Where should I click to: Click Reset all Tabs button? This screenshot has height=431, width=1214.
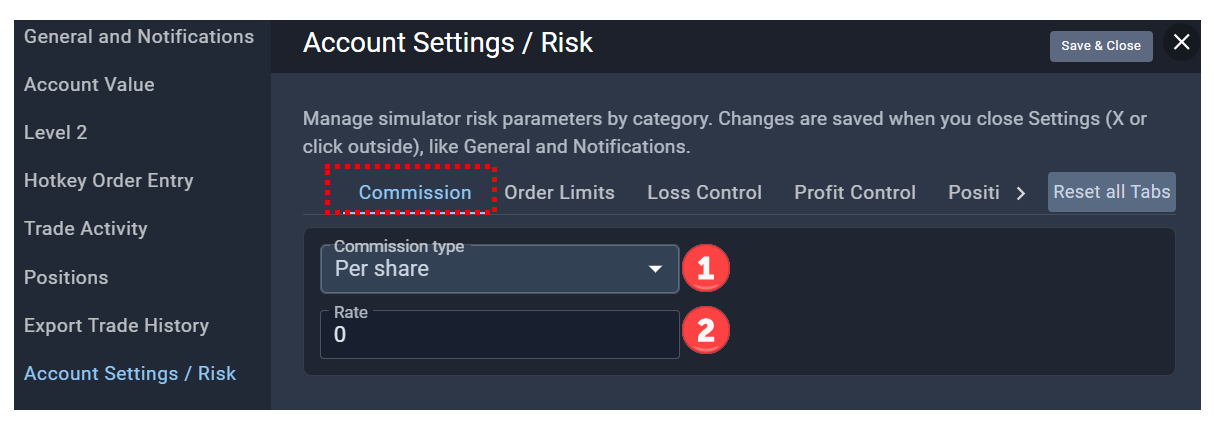1112,192
